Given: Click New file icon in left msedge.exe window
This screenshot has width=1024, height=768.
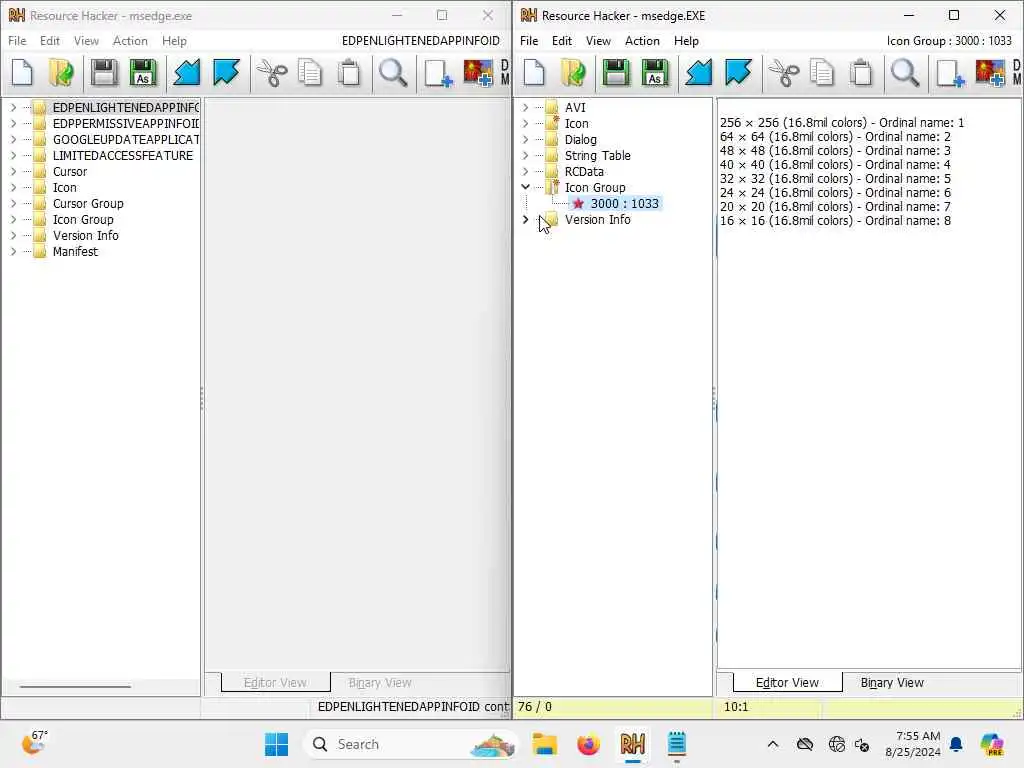Looking at the screenshot, I should coord(22,72).
